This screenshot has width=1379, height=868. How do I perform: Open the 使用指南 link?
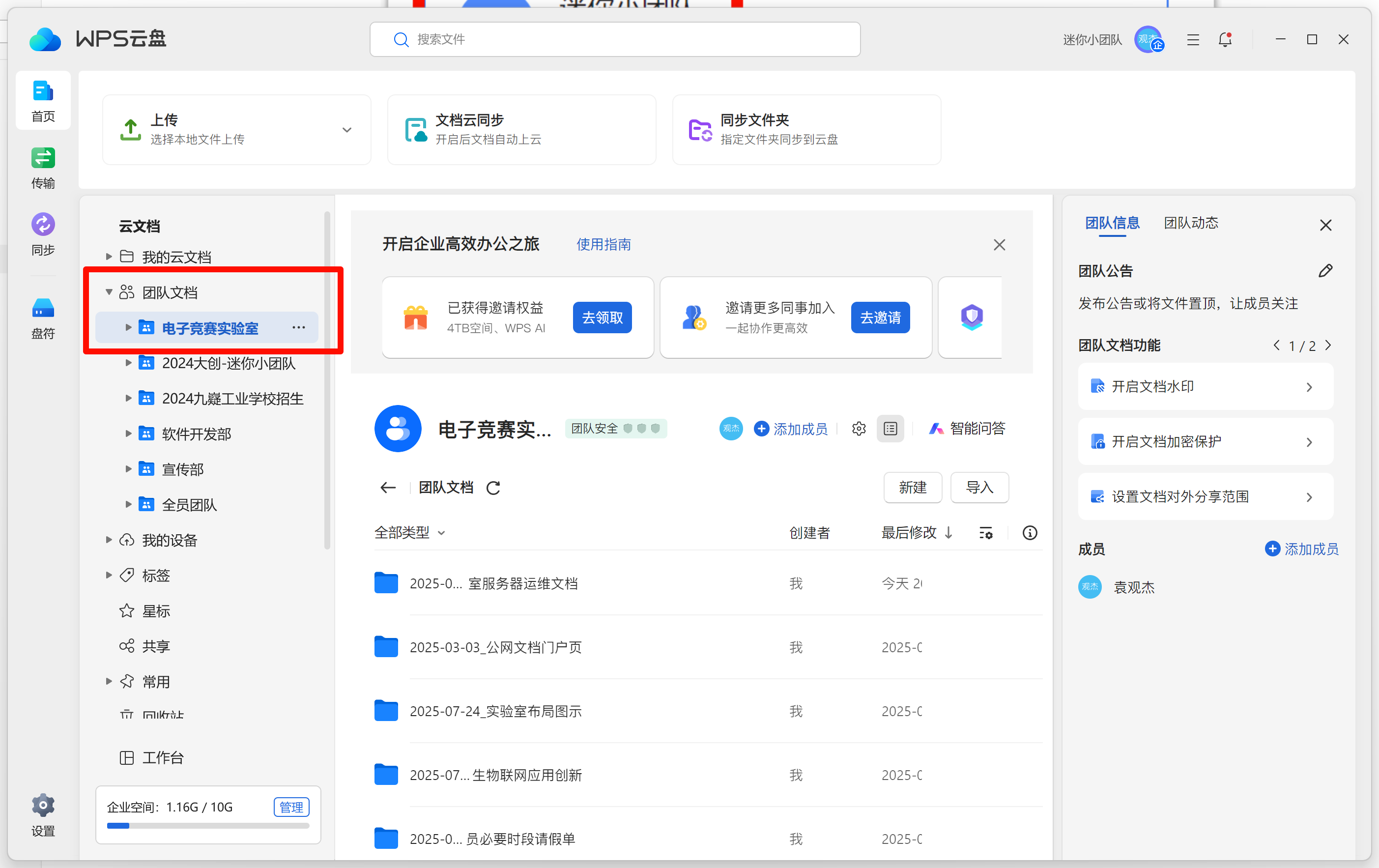pos(603,244)
